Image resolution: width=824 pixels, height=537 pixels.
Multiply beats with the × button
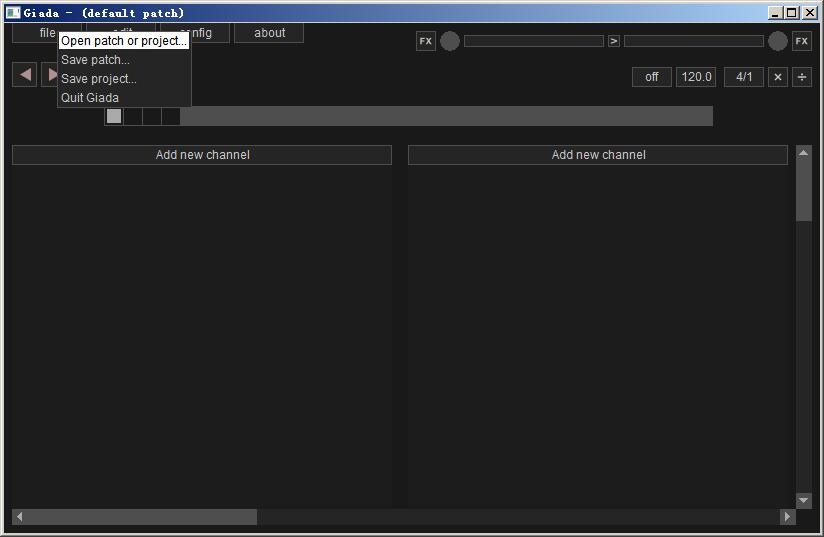click(778, 77)
